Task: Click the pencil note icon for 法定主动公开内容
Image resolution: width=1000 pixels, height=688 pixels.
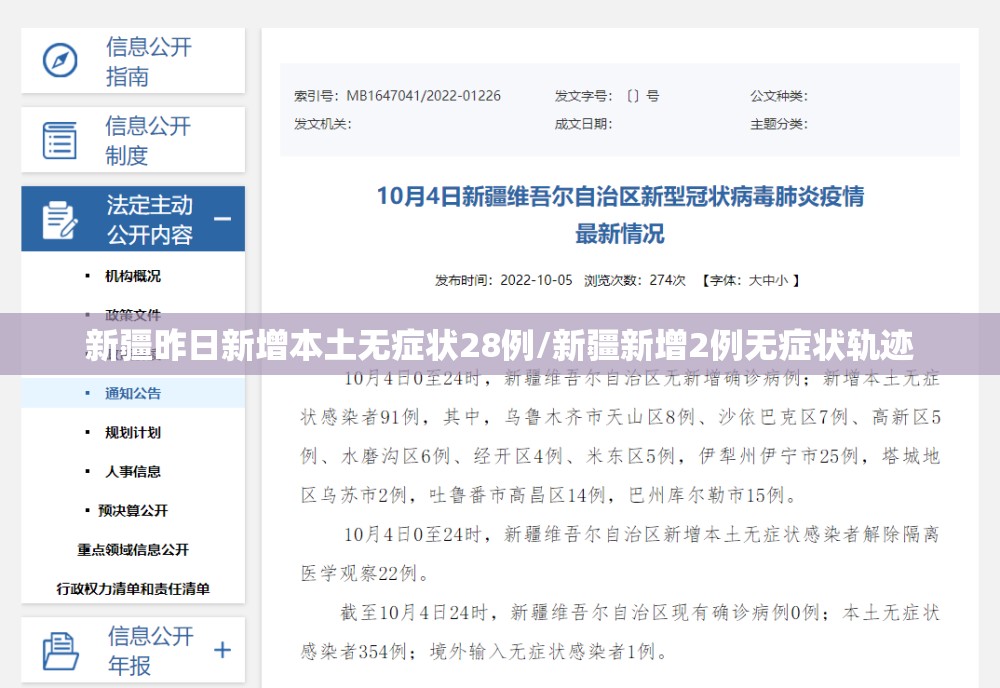Action: click(60, 220)
